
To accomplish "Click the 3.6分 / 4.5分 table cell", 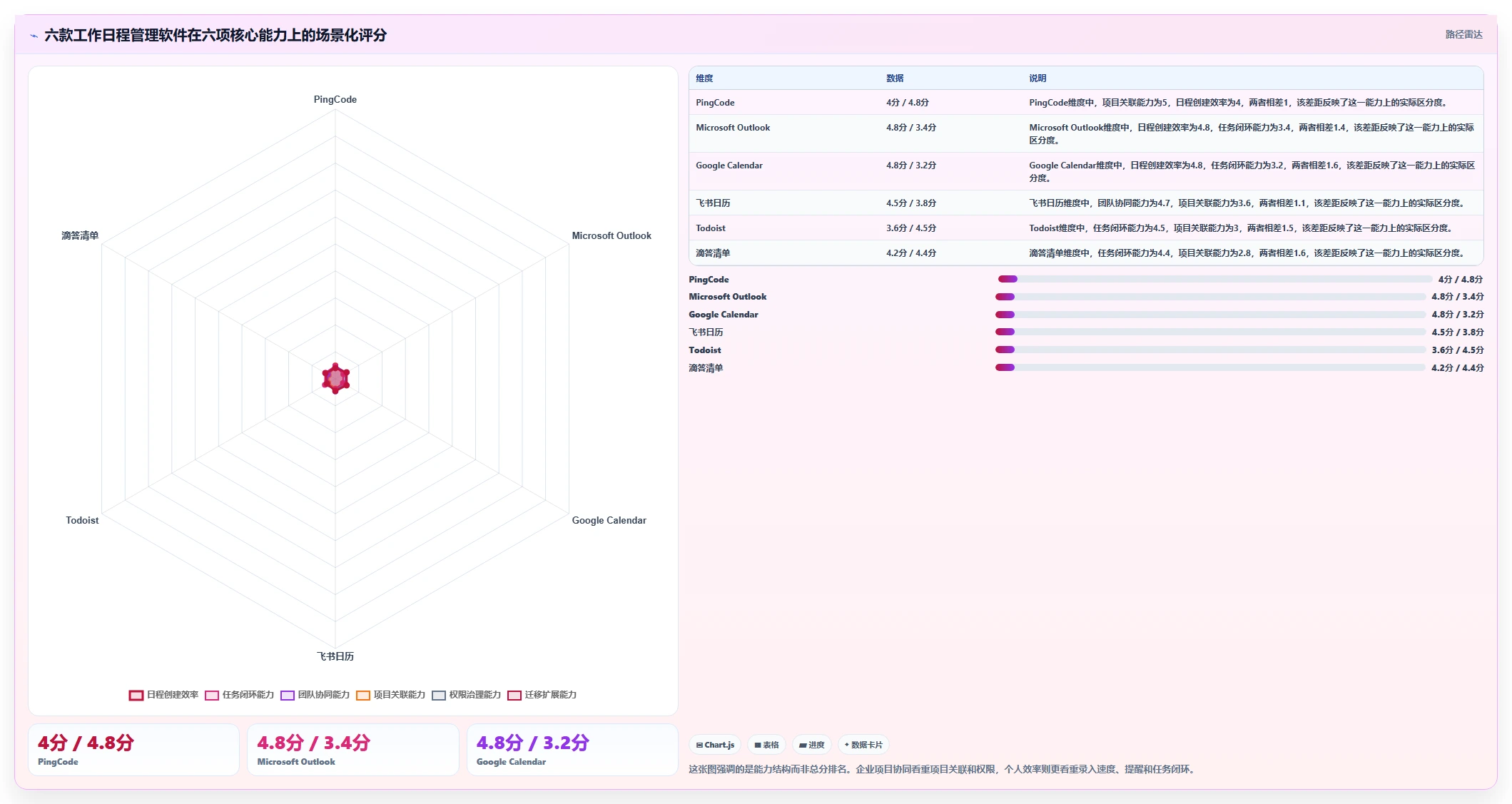I will click(x=911, y=228).
